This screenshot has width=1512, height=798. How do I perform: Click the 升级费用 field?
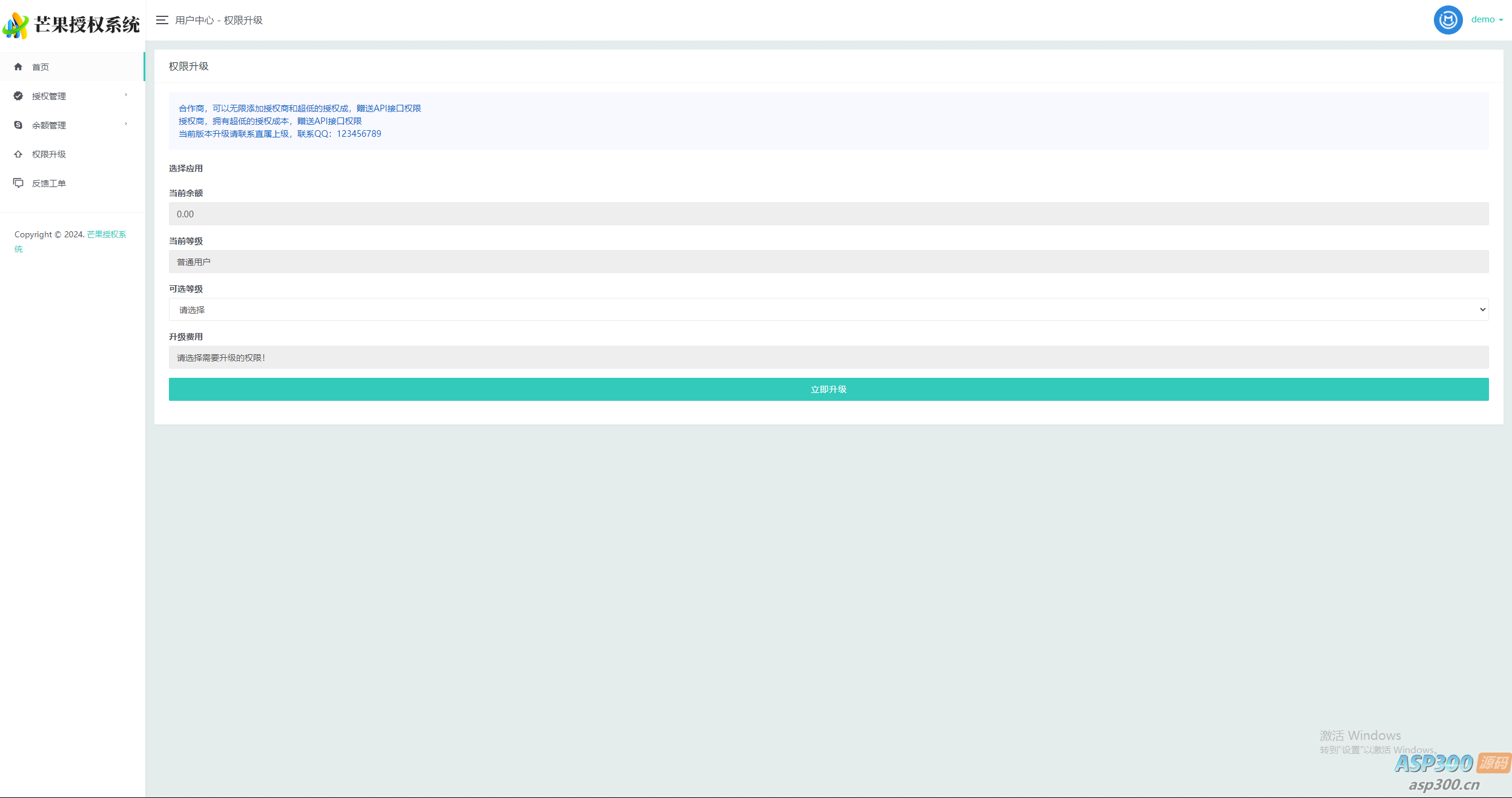pos(828,357)
